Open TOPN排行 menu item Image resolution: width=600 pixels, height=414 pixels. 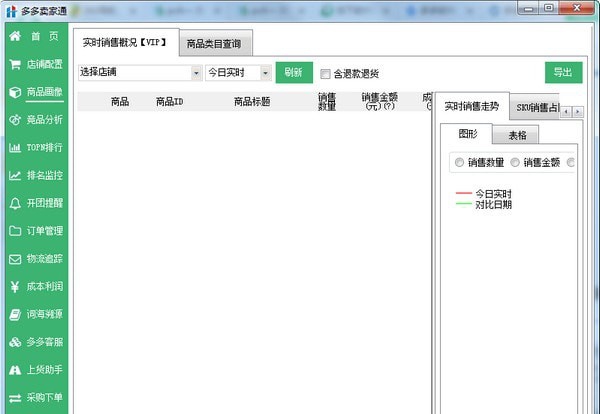44,148
